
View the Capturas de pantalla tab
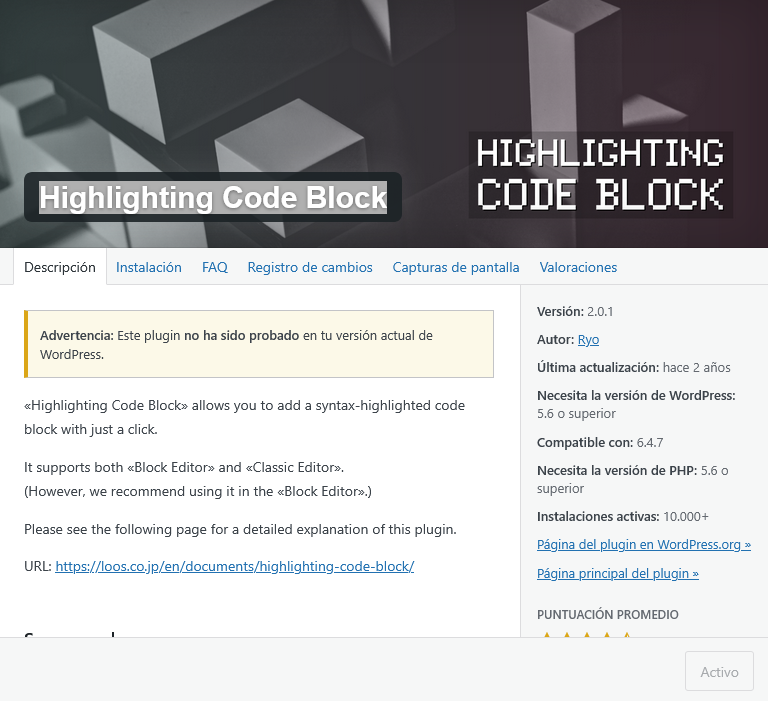click(x=456, y=267)
